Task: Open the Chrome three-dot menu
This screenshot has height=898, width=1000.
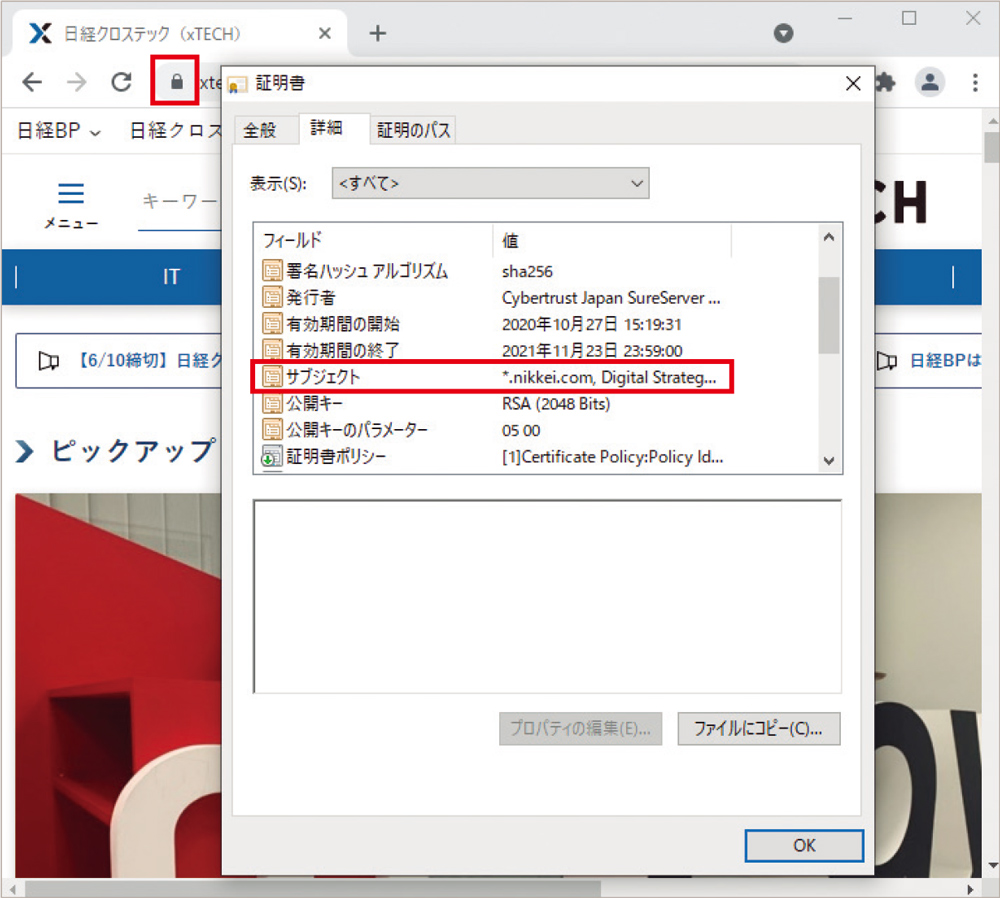Action: point(974,82)
